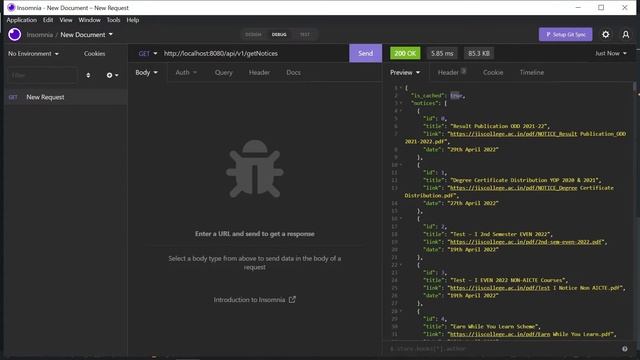Viewport: 640px width, 360px height.
Task: Click the sort order arrows icon
Action: point(88,76)
